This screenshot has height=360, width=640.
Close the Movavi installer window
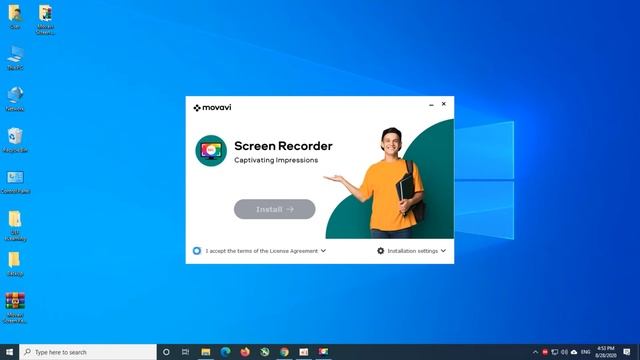point(444,104)
